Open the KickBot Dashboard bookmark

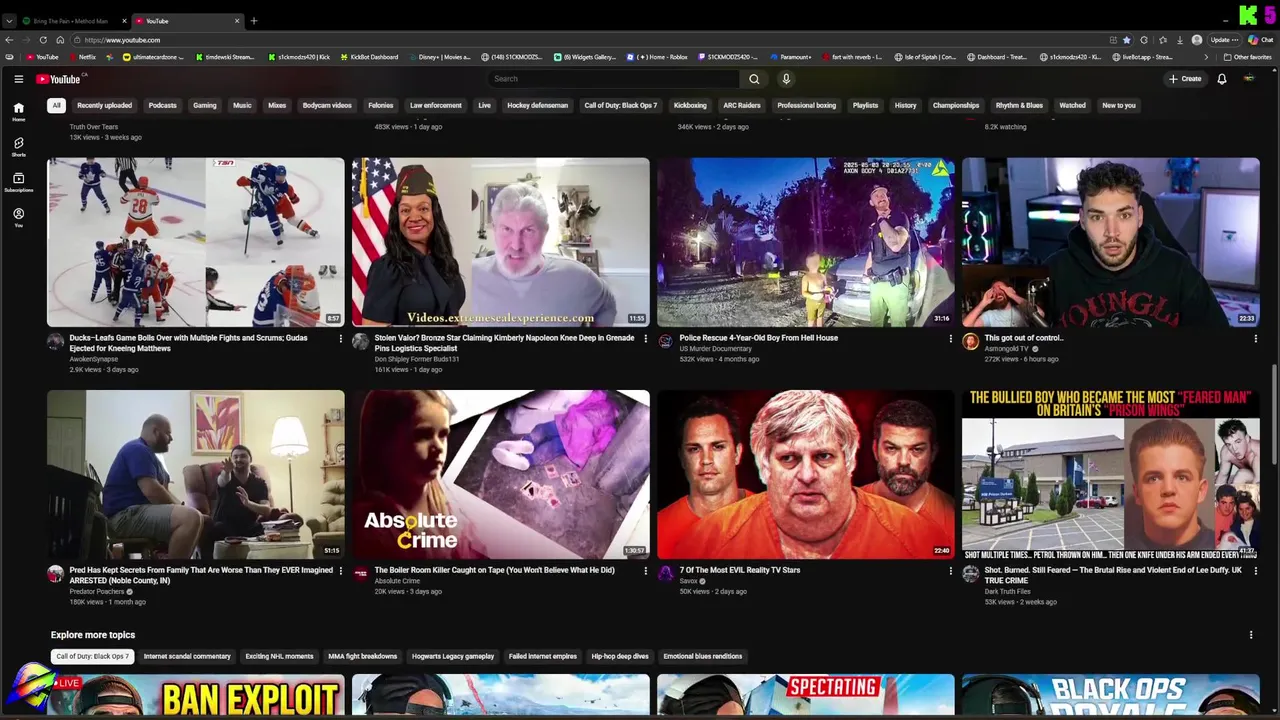pos(369,57)
